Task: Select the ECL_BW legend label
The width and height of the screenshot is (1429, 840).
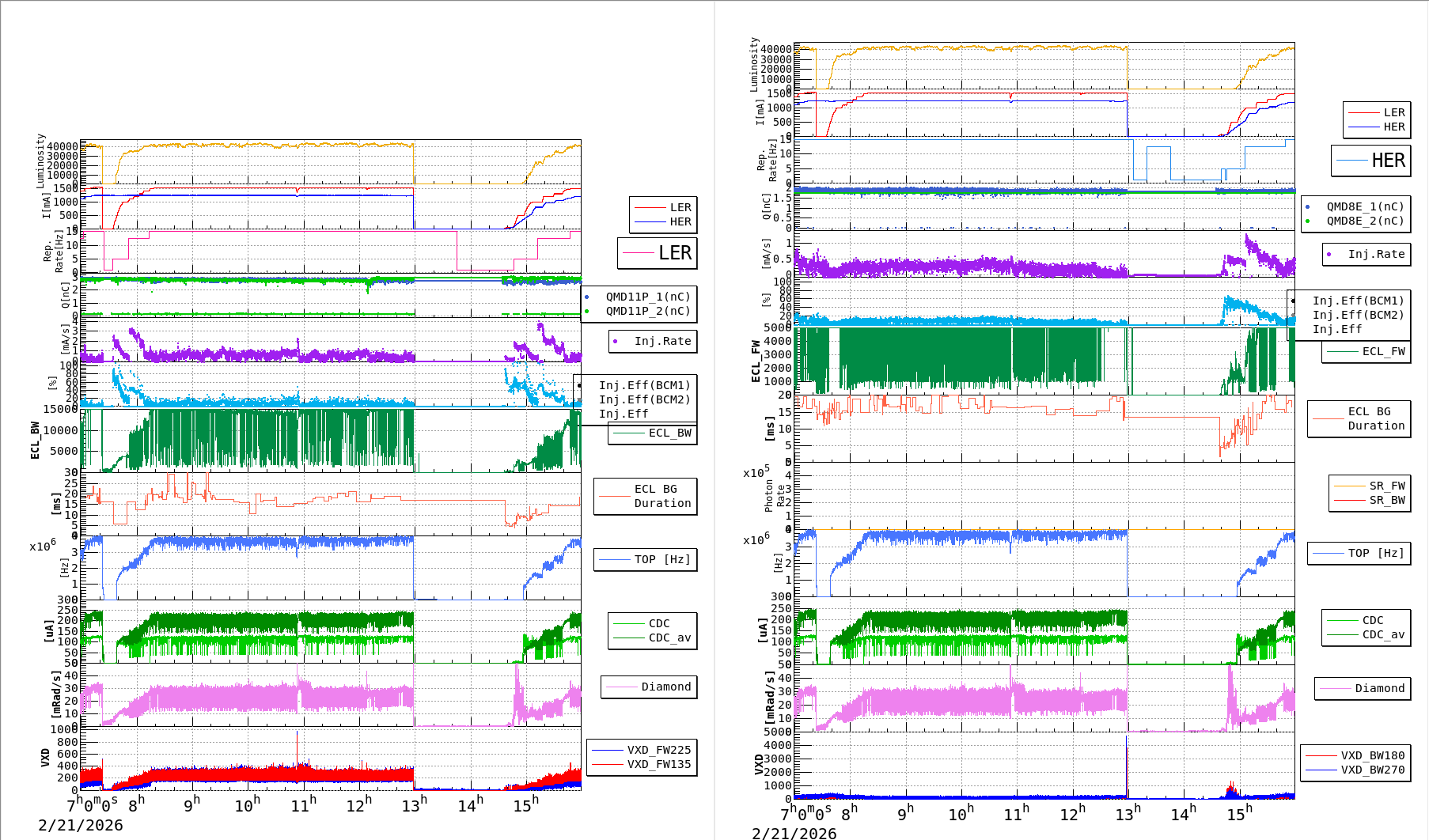Action: 669,433
